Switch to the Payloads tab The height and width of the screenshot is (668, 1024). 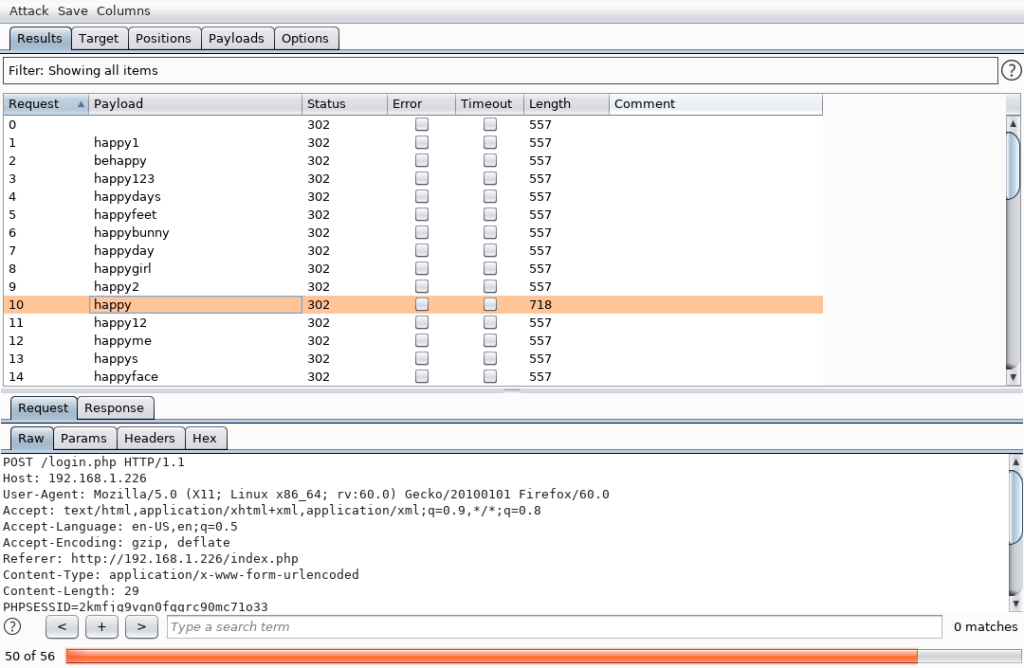click(x=236, y=38)
